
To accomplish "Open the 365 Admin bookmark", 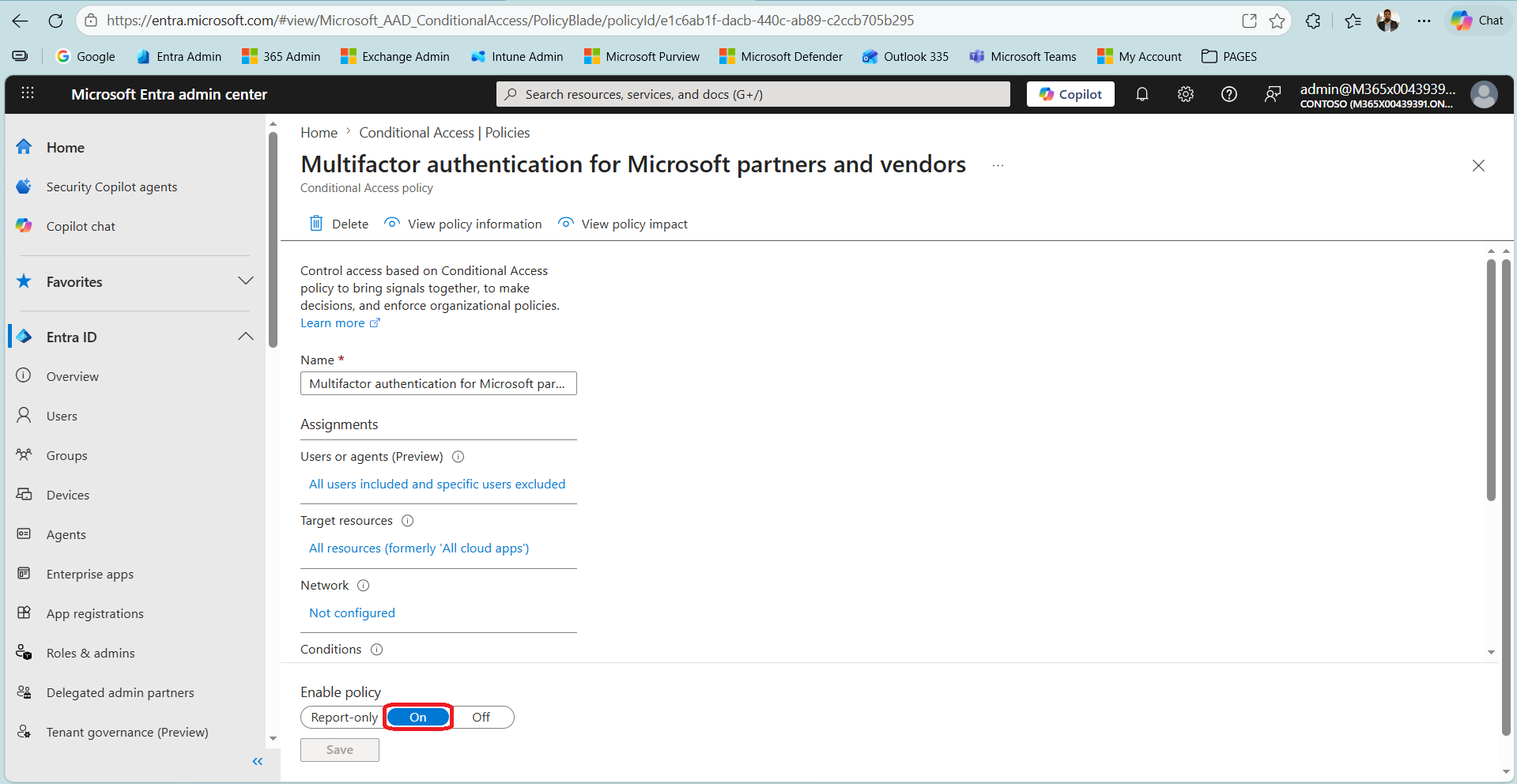I will [x=281, y=56].
